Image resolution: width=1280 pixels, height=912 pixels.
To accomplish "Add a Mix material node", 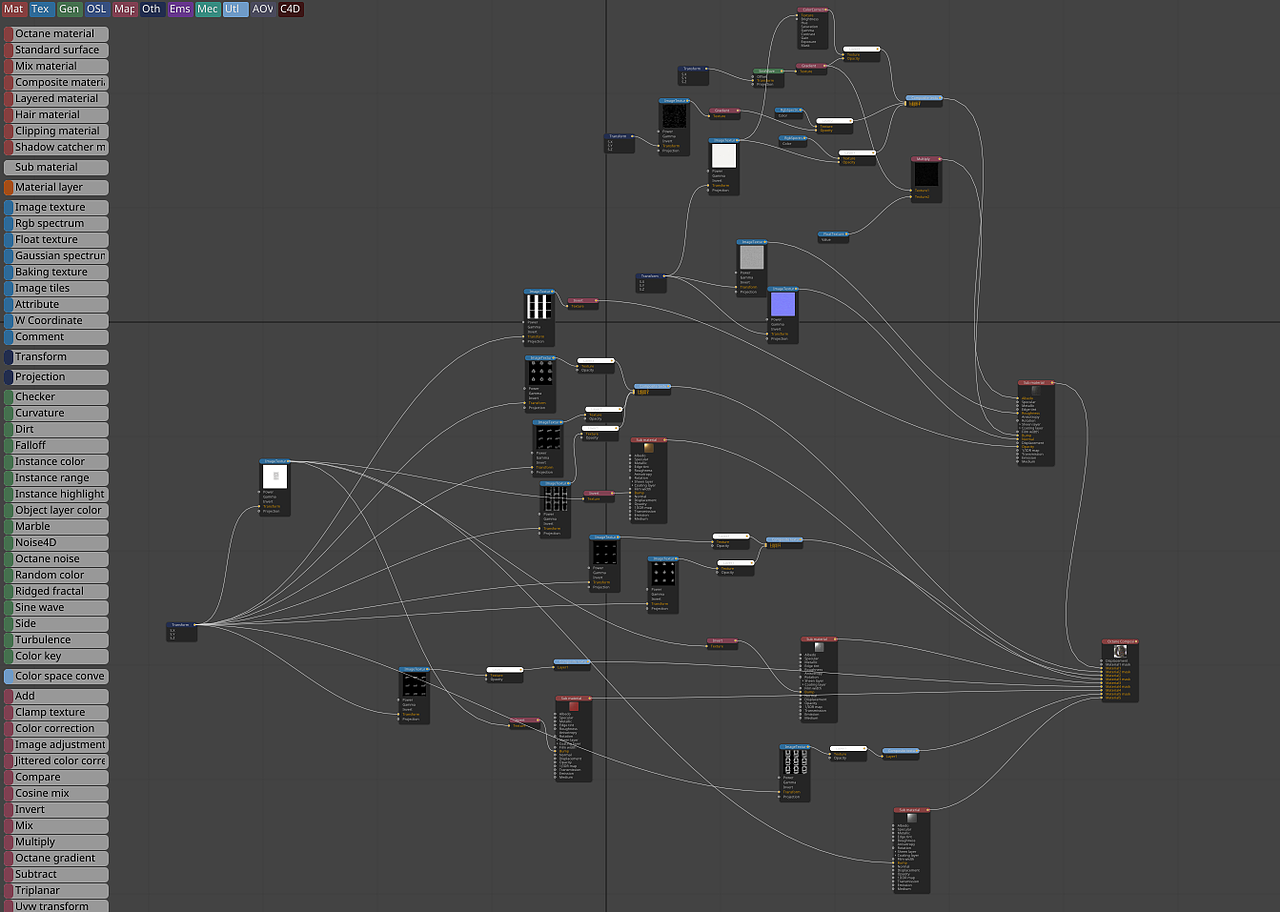I will click(x=56, y=66).
